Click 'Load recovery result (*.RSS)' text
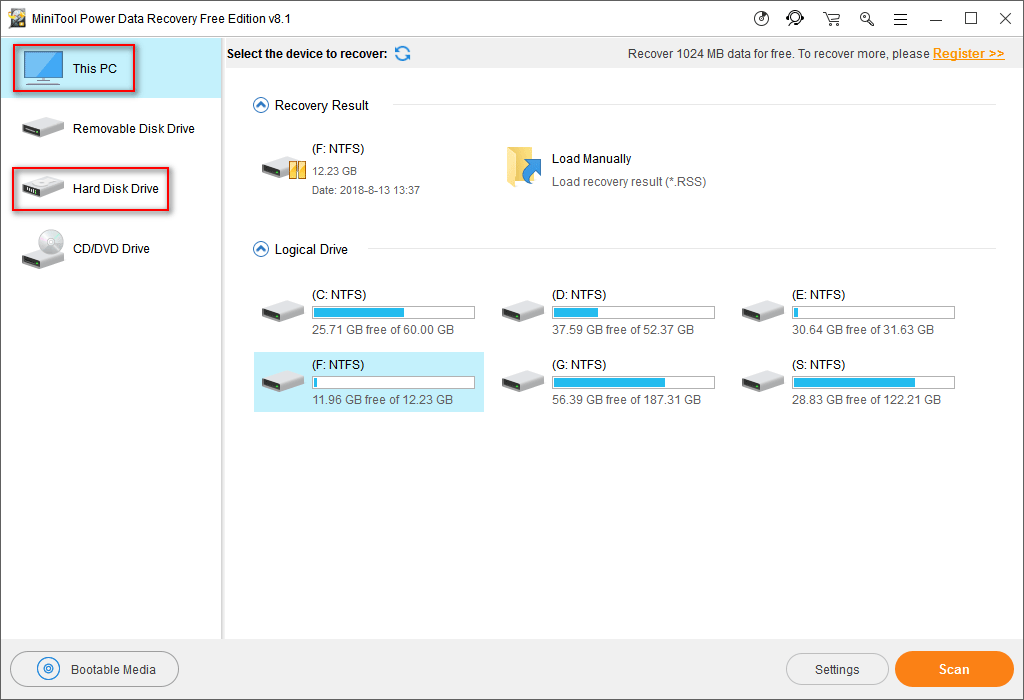The width and height of the screenshot is (1024, 700). (x=629, y=182)
